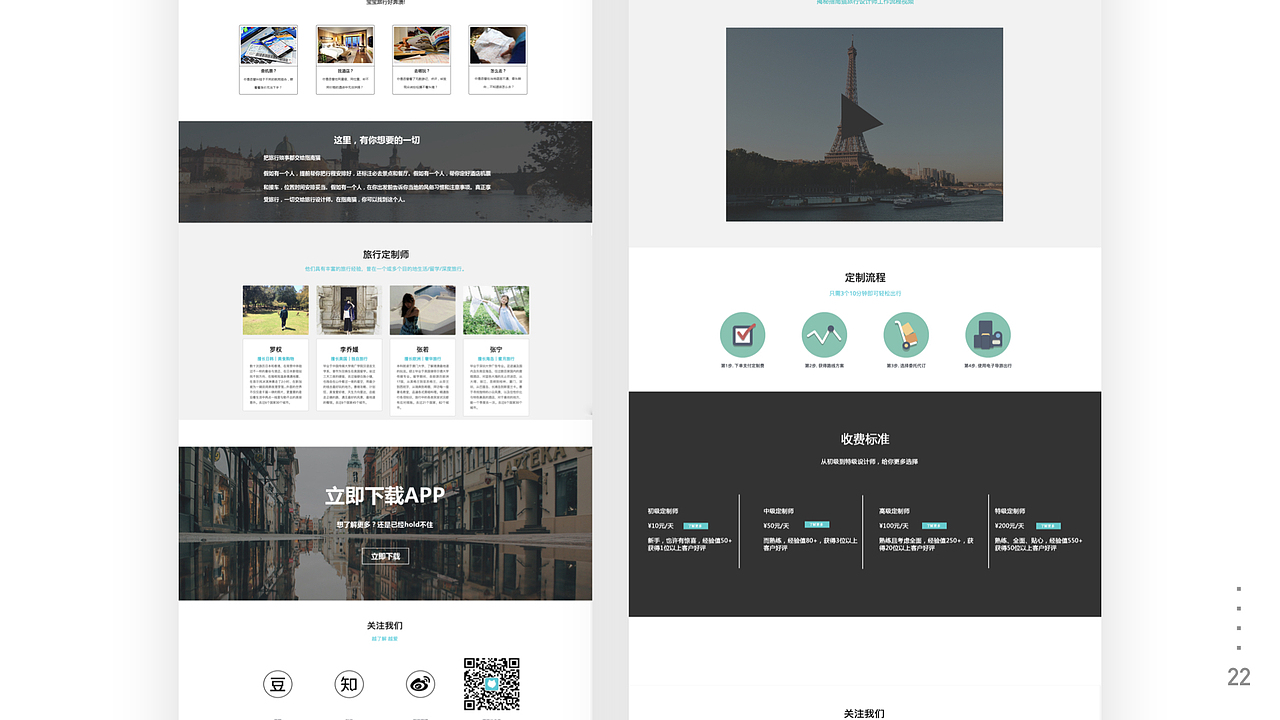Click the 初级定制师 tier title
1280x720 pixels.
663,511
